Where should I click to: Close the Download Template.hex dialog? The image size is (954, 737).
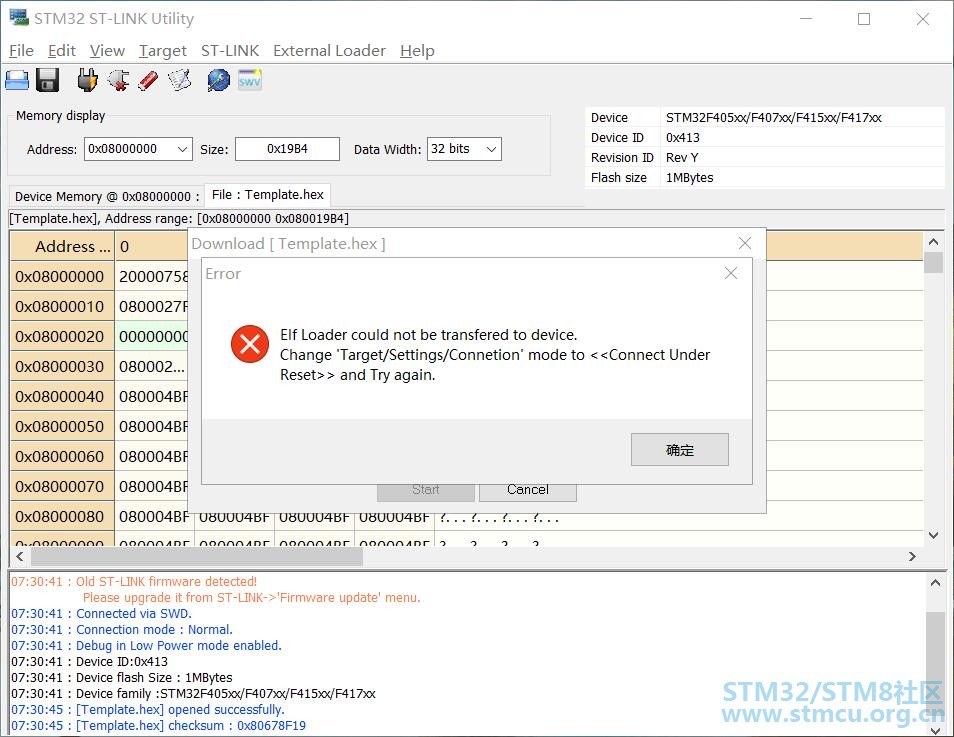click(x=745, y=243)
